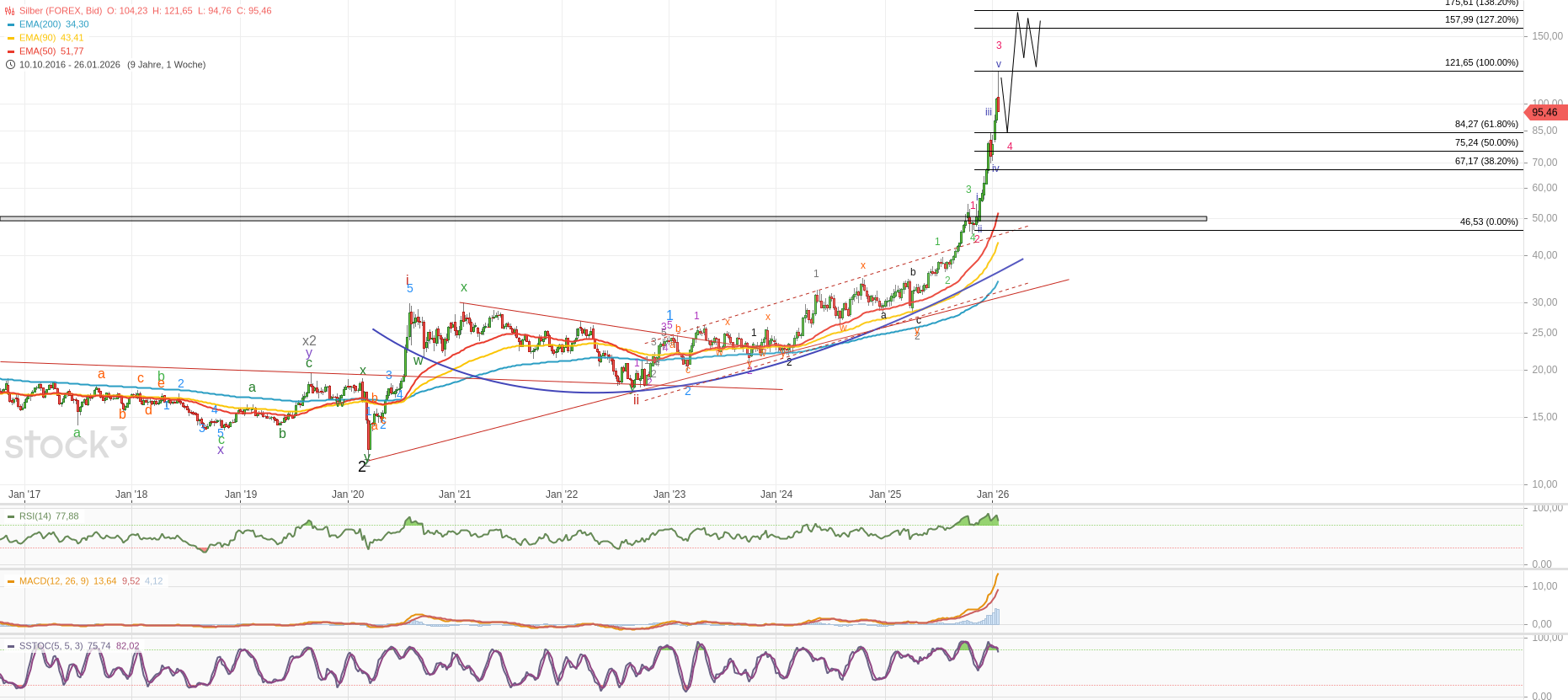Select the RSI(14) indicator label
The width and height of the screenshot is (1568, 700).
pos(35,516)
